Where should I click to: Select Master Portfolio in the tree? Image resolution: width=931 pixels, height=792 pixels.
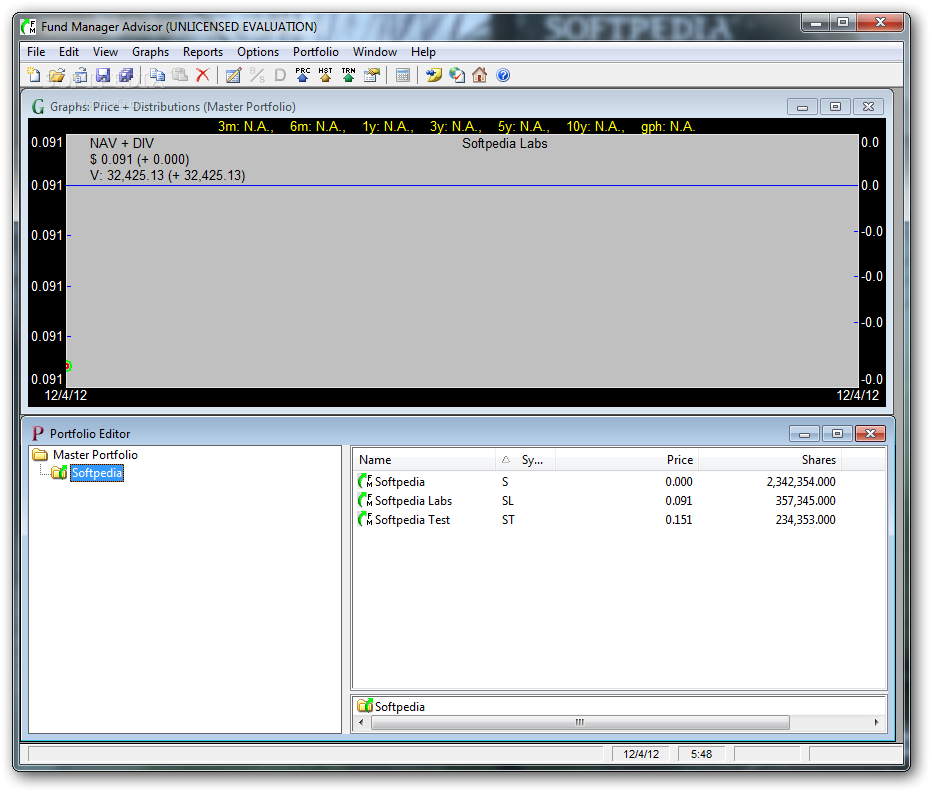pyautogui.click(x=95, y=455)
